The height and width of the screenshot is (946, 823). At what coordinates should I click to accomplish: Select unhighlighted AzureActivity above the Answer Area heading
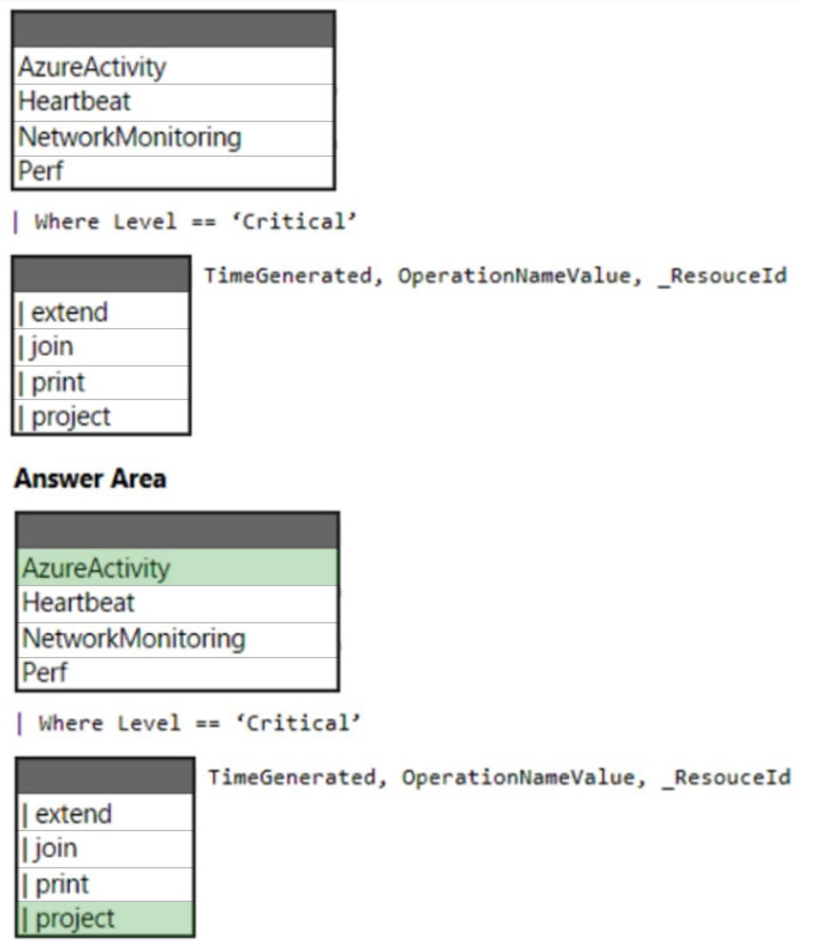[x=173, y=67]
